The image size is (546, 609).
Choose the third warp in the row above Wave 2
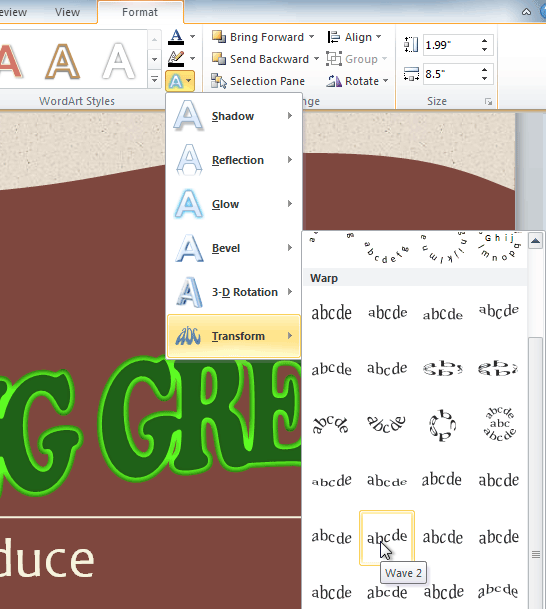(x=443, y=481)
